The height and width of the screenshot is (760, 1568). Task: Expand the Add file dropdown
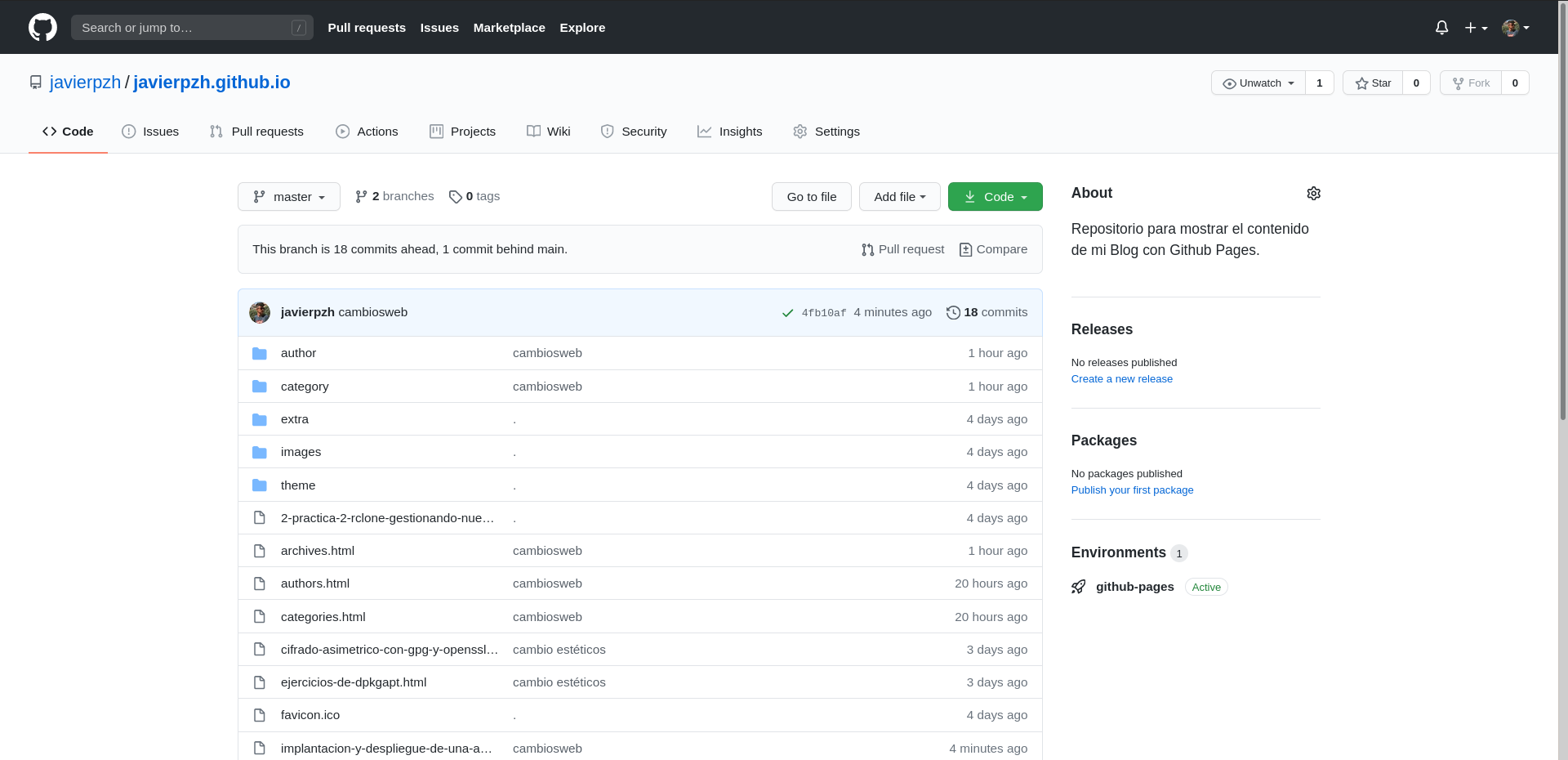tap(900, 197)
